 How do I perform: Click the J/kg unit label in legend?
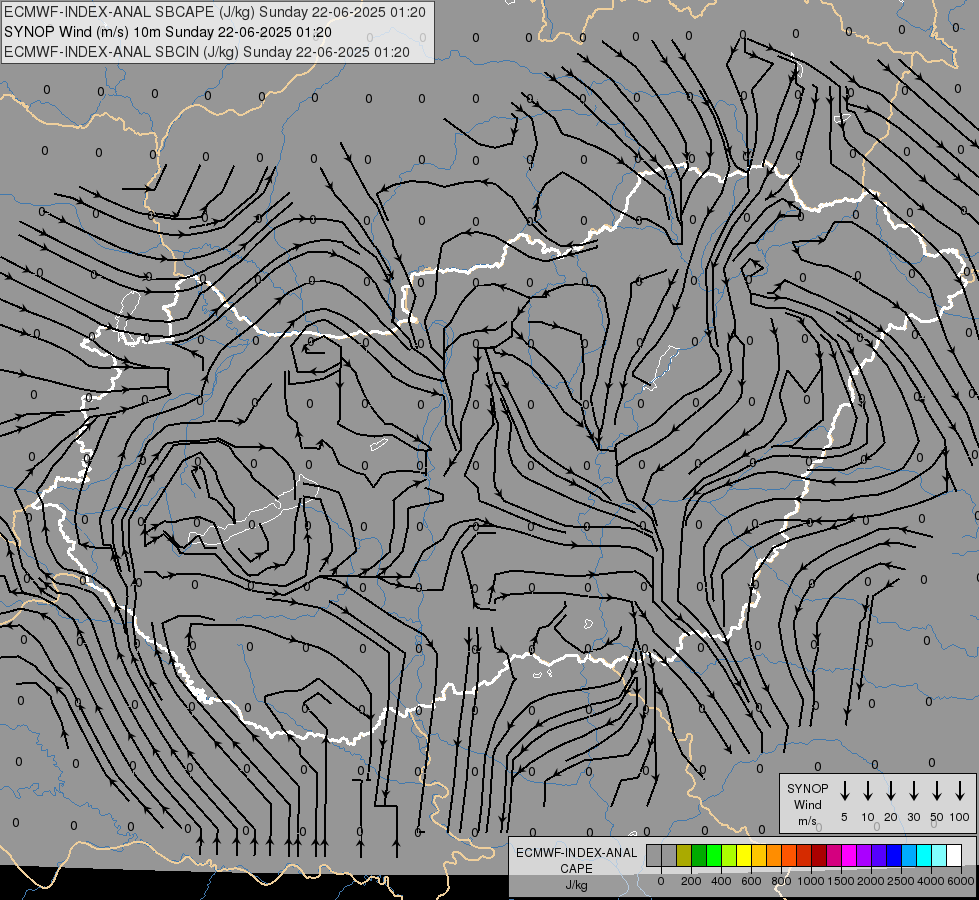(x=576, y=885)
